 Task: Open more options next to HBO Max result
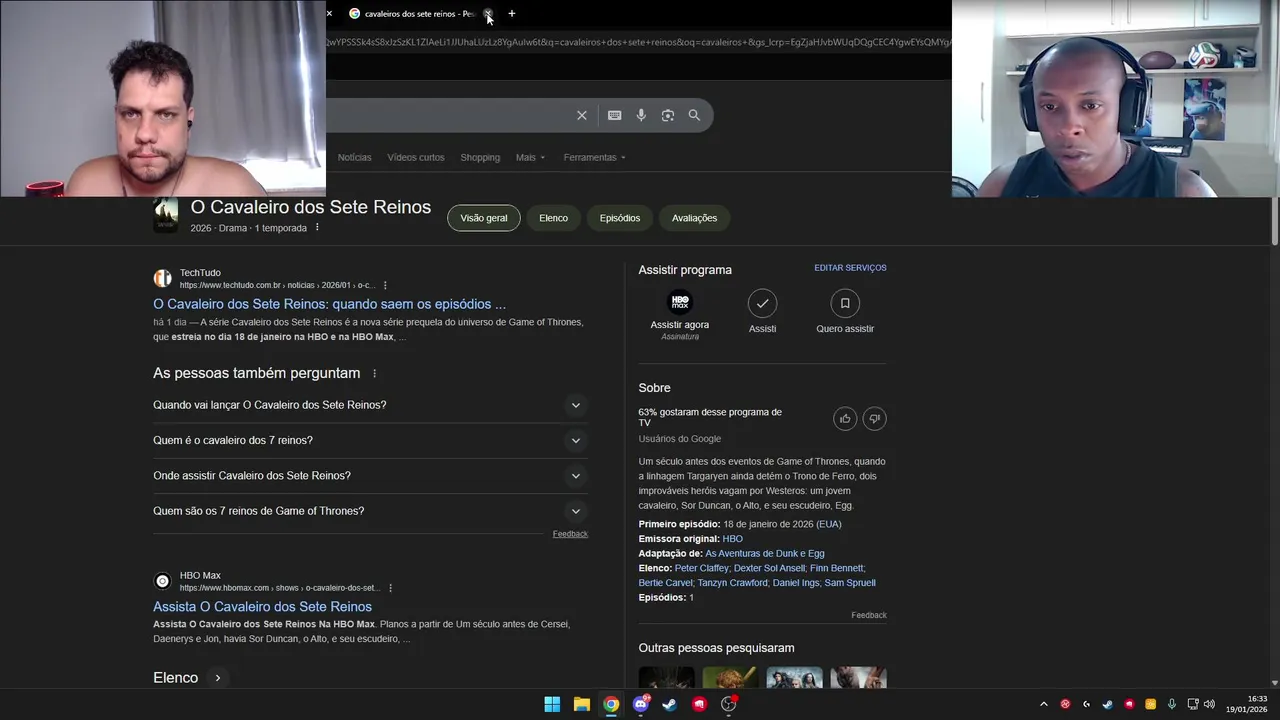pyautogui.click(x=390, y=588)
